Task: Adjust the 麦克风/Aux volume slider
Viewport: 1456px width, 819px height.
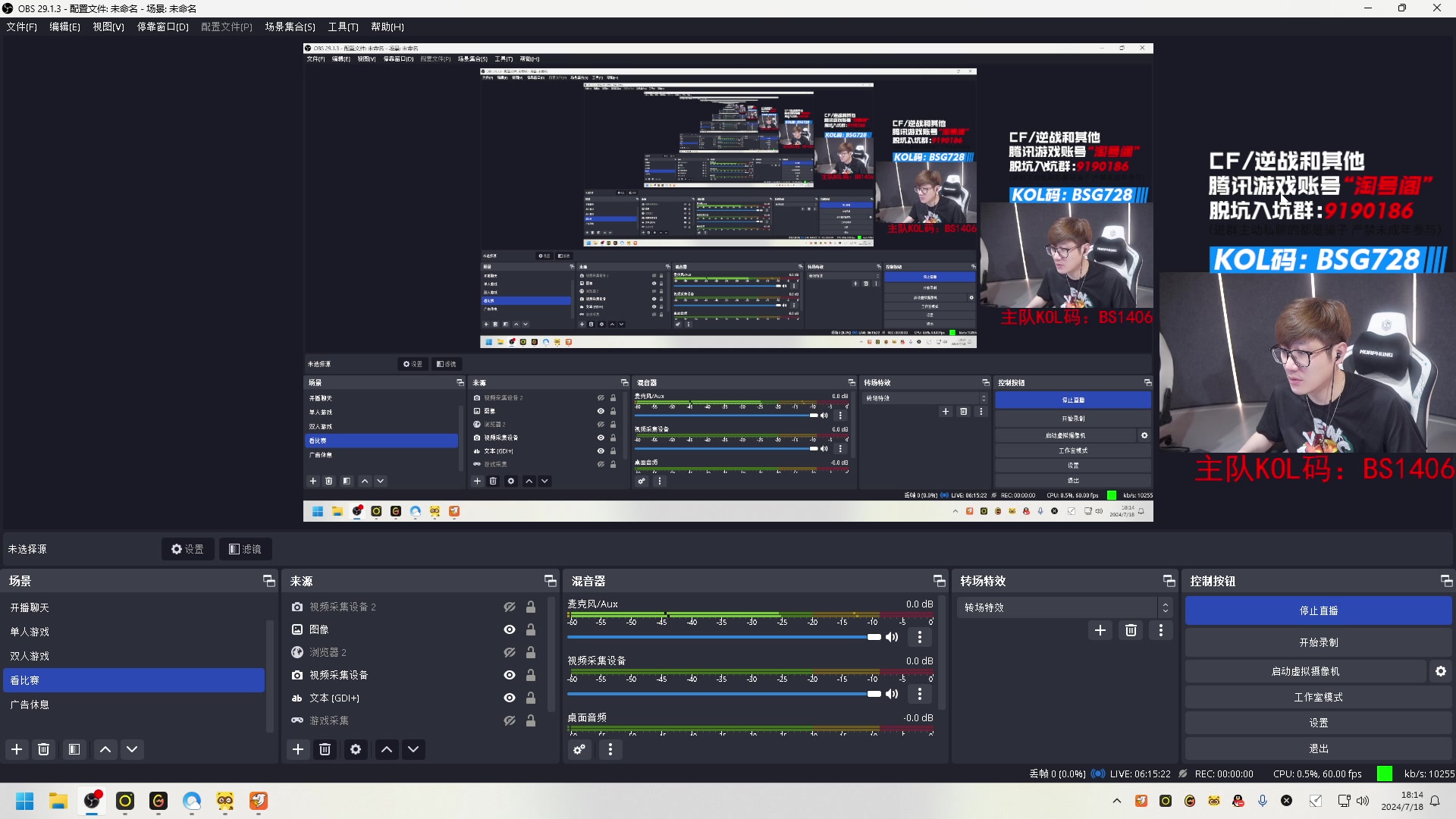Action: 724,637
